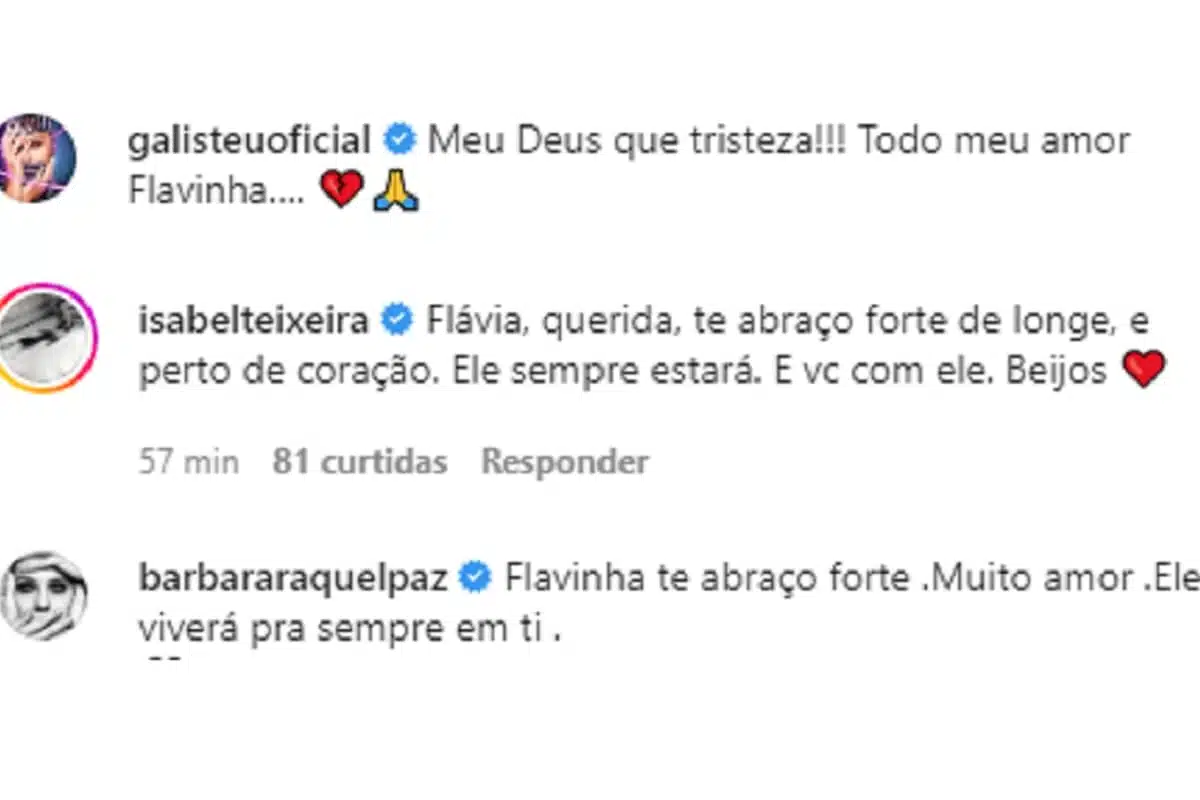This screenshot has height=800, width=1200.
Task: Click the verified badge after barbararaquelpaz
Action: (x=476, y=578)
